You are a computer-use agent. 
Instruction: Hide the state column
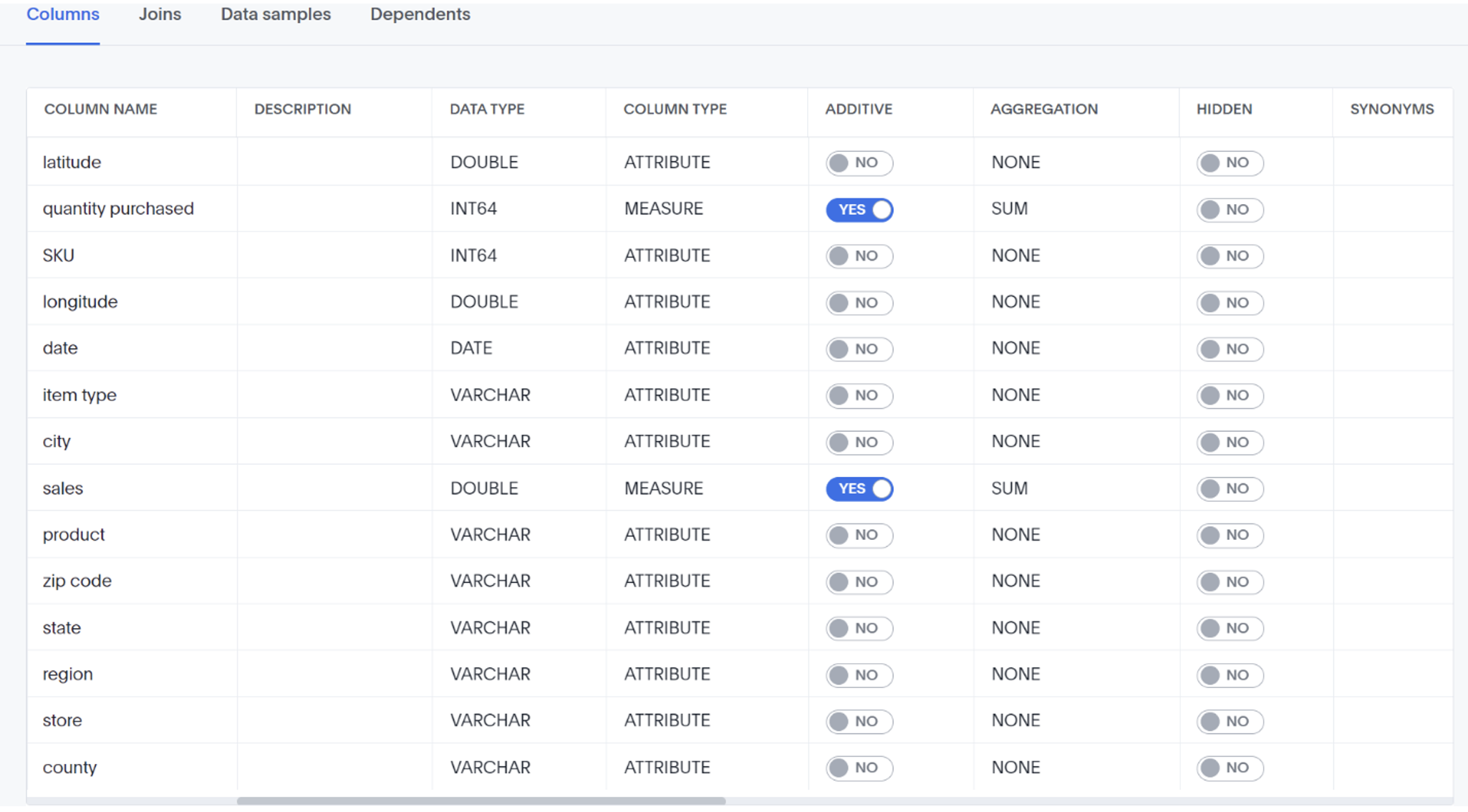point(1230,628)
